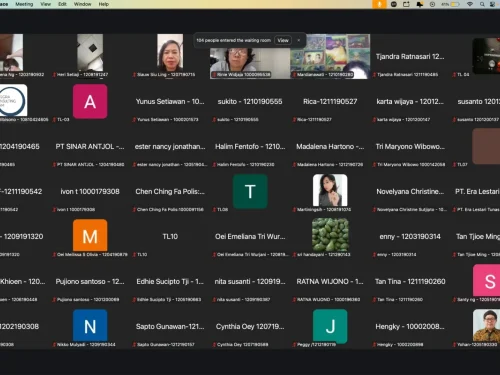500x375 pixels.
Task: Open Spotlight search magnifier icon
Action: point(482,4)
